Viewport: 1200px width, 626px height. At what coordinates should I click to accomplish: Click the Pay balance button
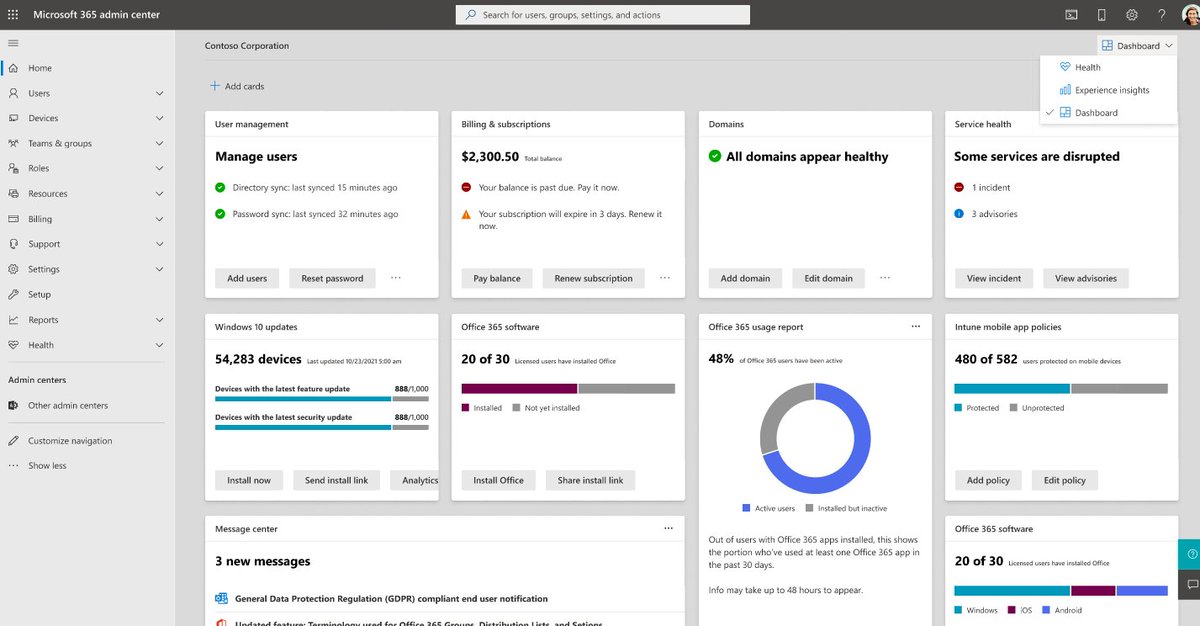(497, 278)
